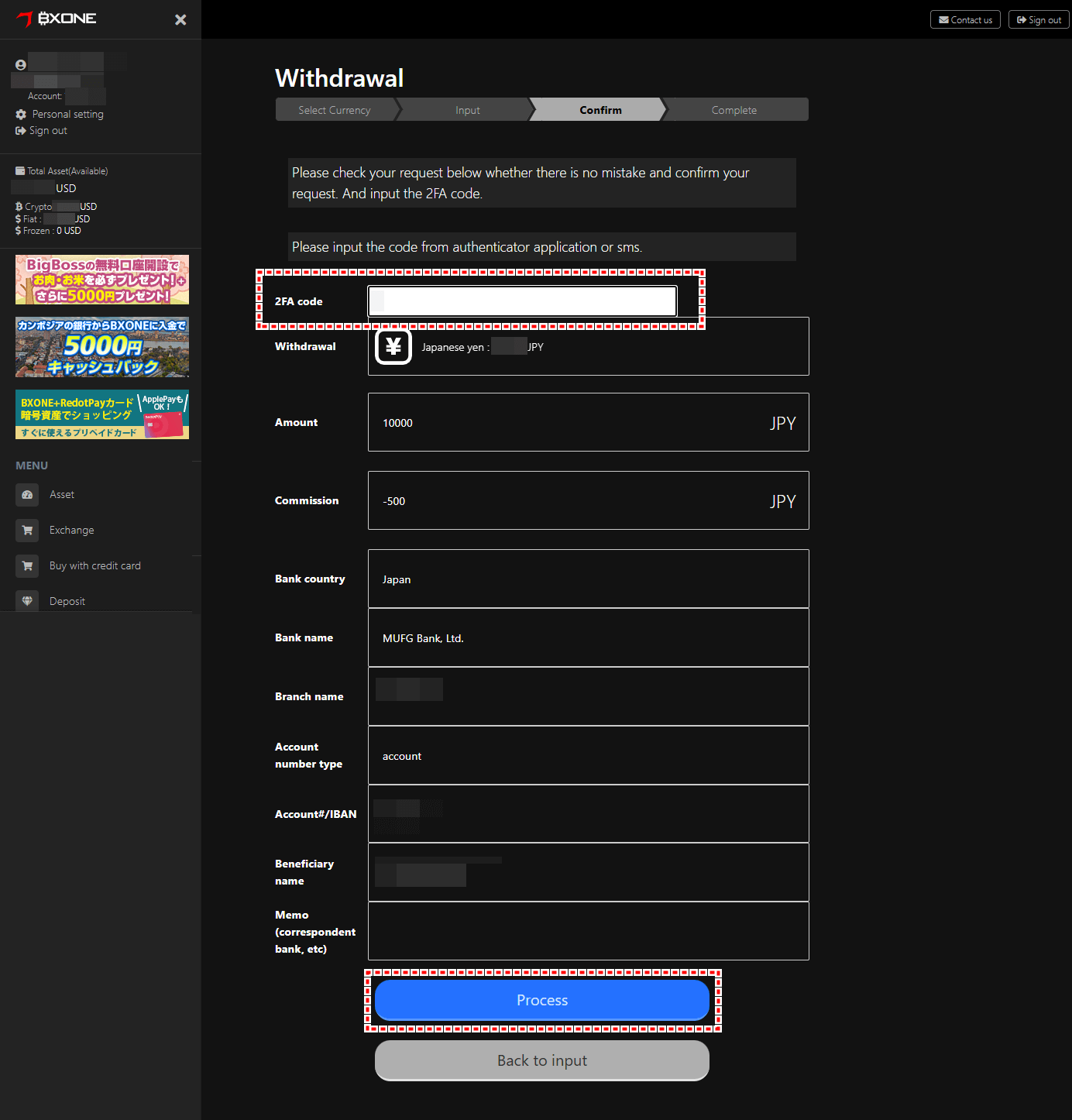Click the Withdrawal page heading
This screenshot has width=1072, height=1120.
coord(339,78)
